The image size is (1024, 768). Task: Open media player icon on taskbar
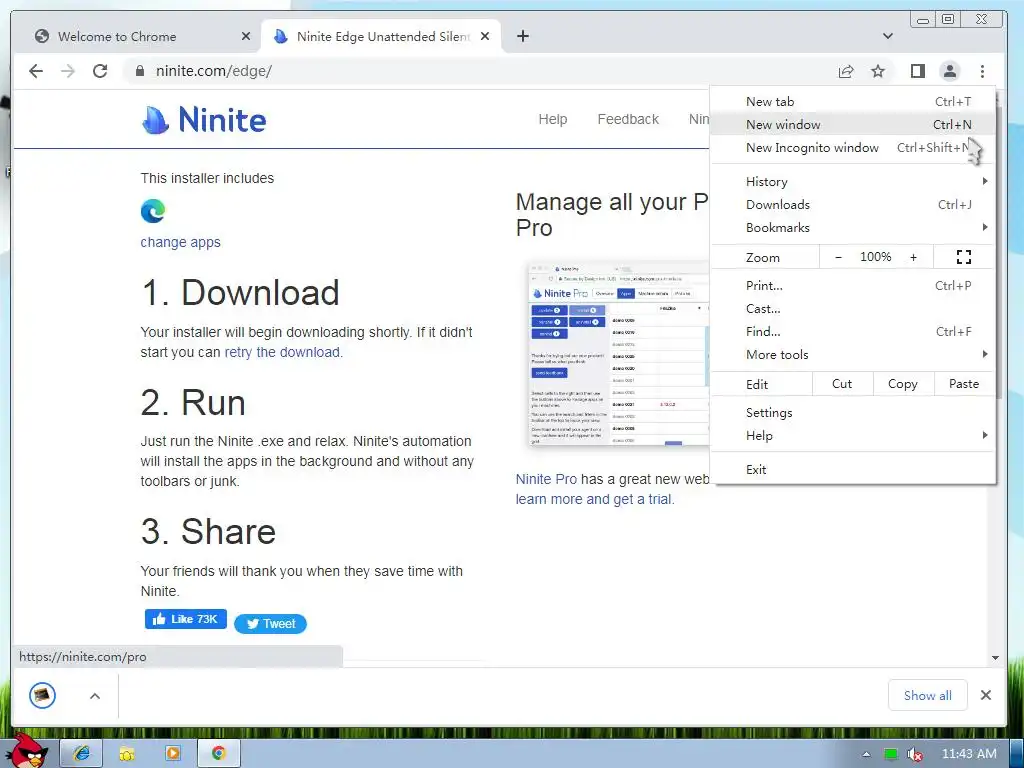(172, 754)
